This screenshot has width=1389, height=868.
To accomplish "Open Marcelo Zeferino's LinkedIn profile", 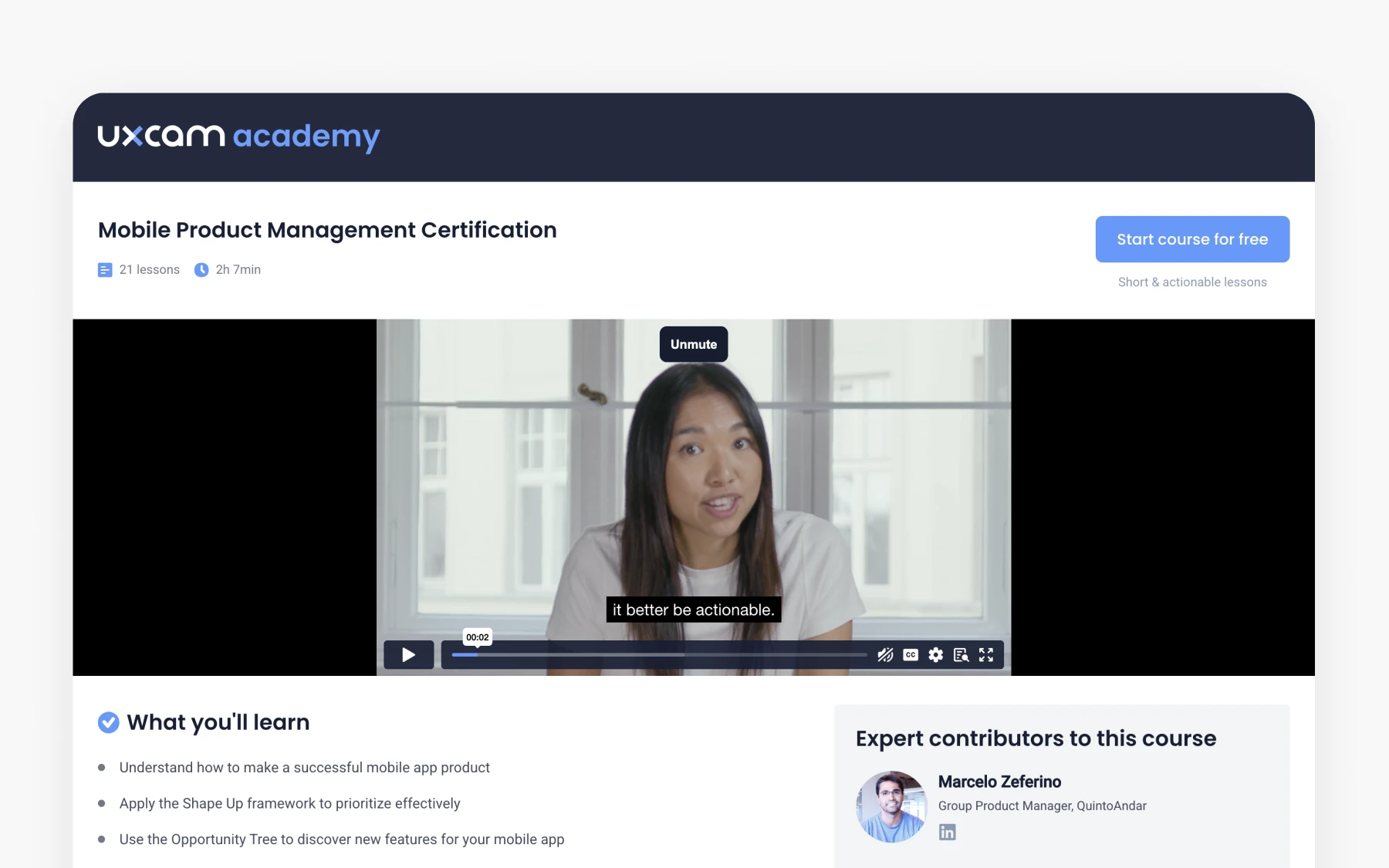I will point(947,832).
